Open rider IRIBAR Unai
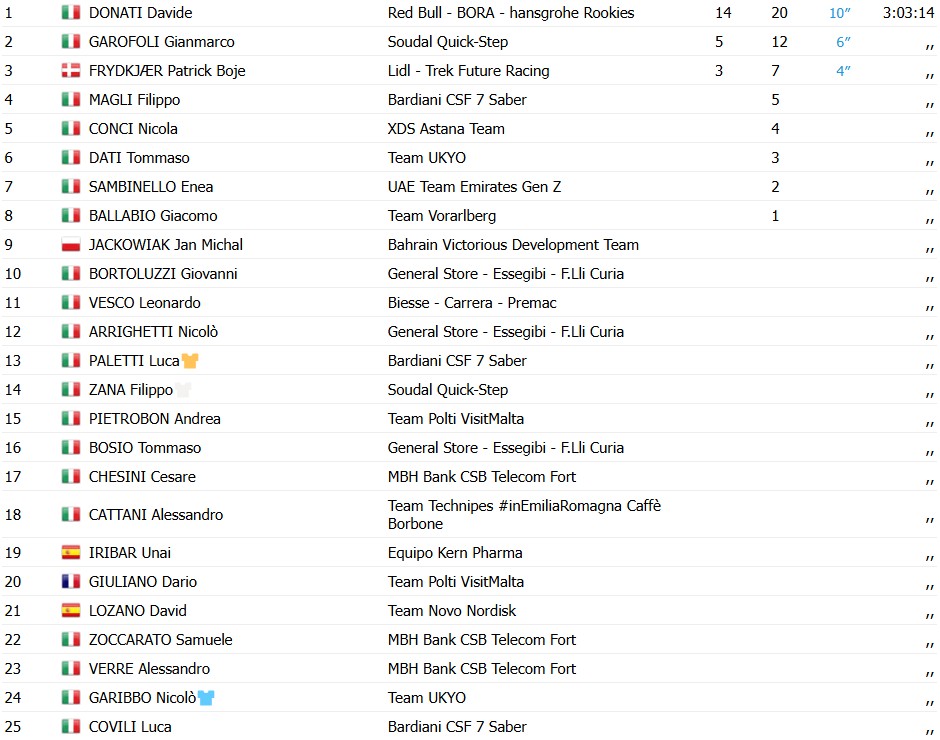 pyautogui.click(x=129, y=552)
